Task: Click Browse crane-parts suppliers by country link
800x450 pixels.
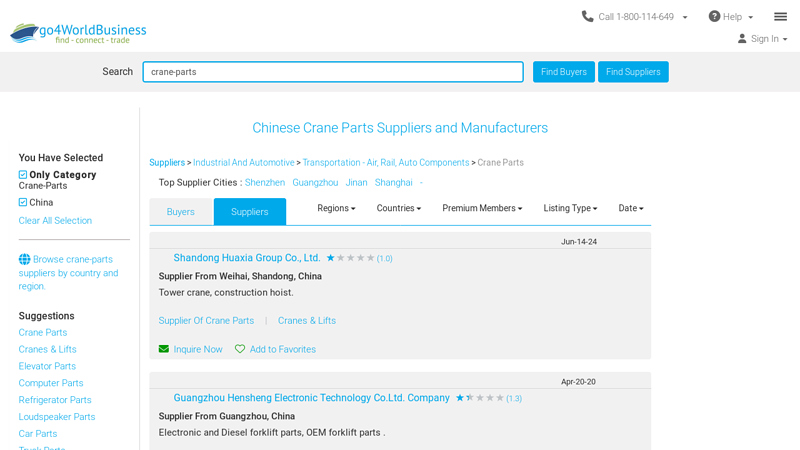Action: (x=68, y=273)
